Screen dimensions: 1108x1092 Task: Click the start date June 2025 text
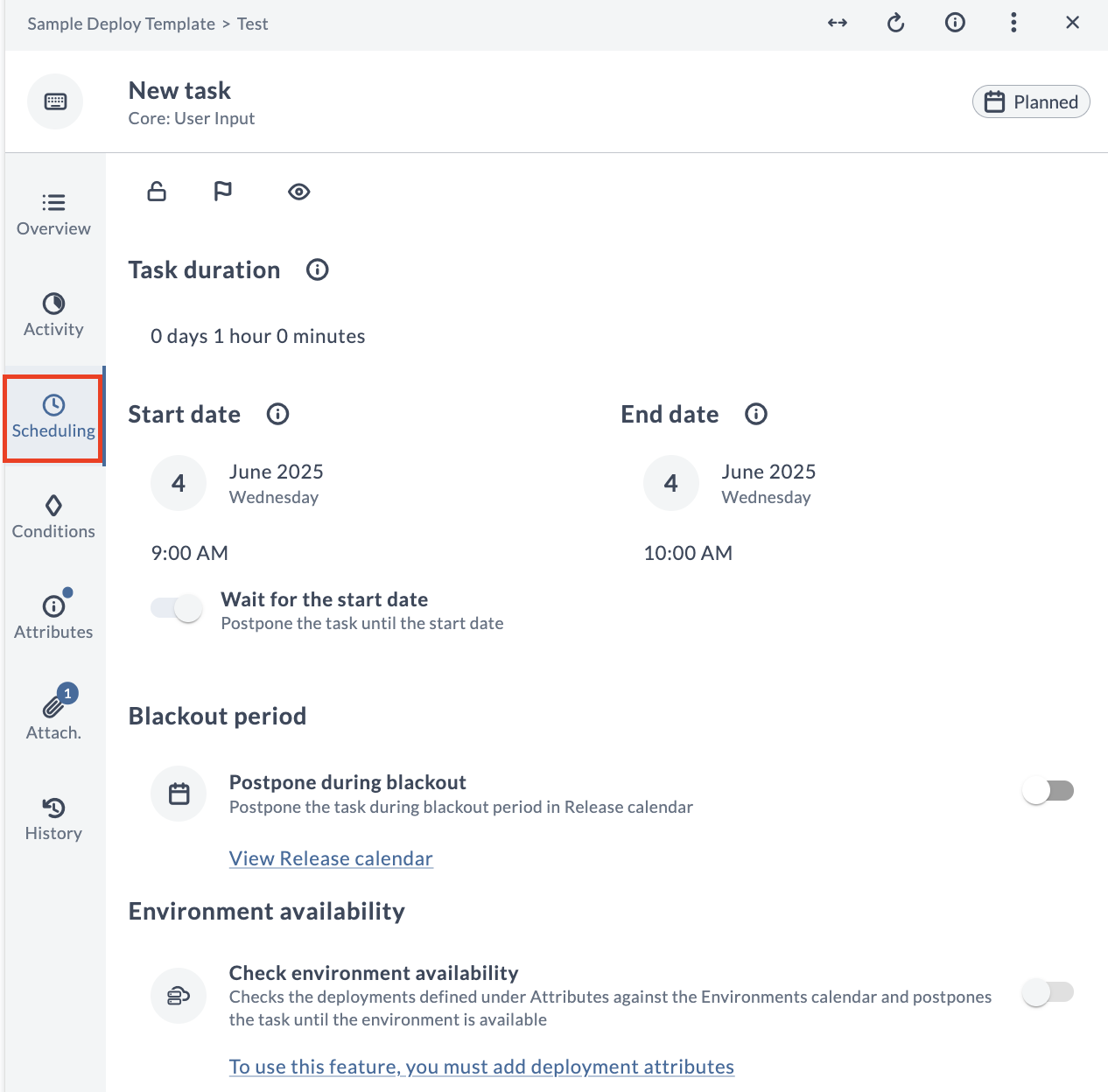(x=277, y=472)
